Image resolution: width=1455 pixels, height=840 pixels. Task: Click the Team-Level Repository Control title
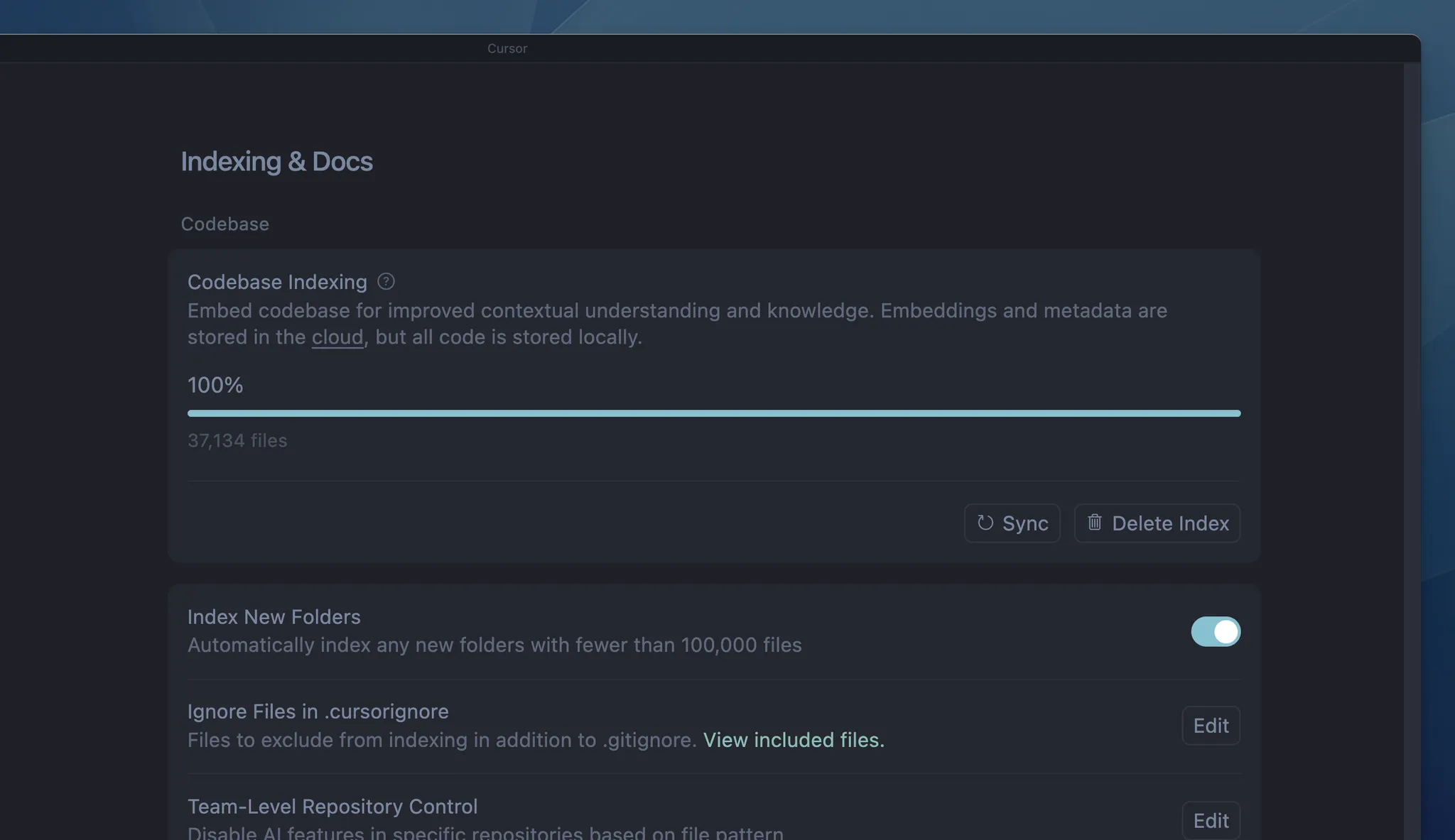tap(332, 807)
